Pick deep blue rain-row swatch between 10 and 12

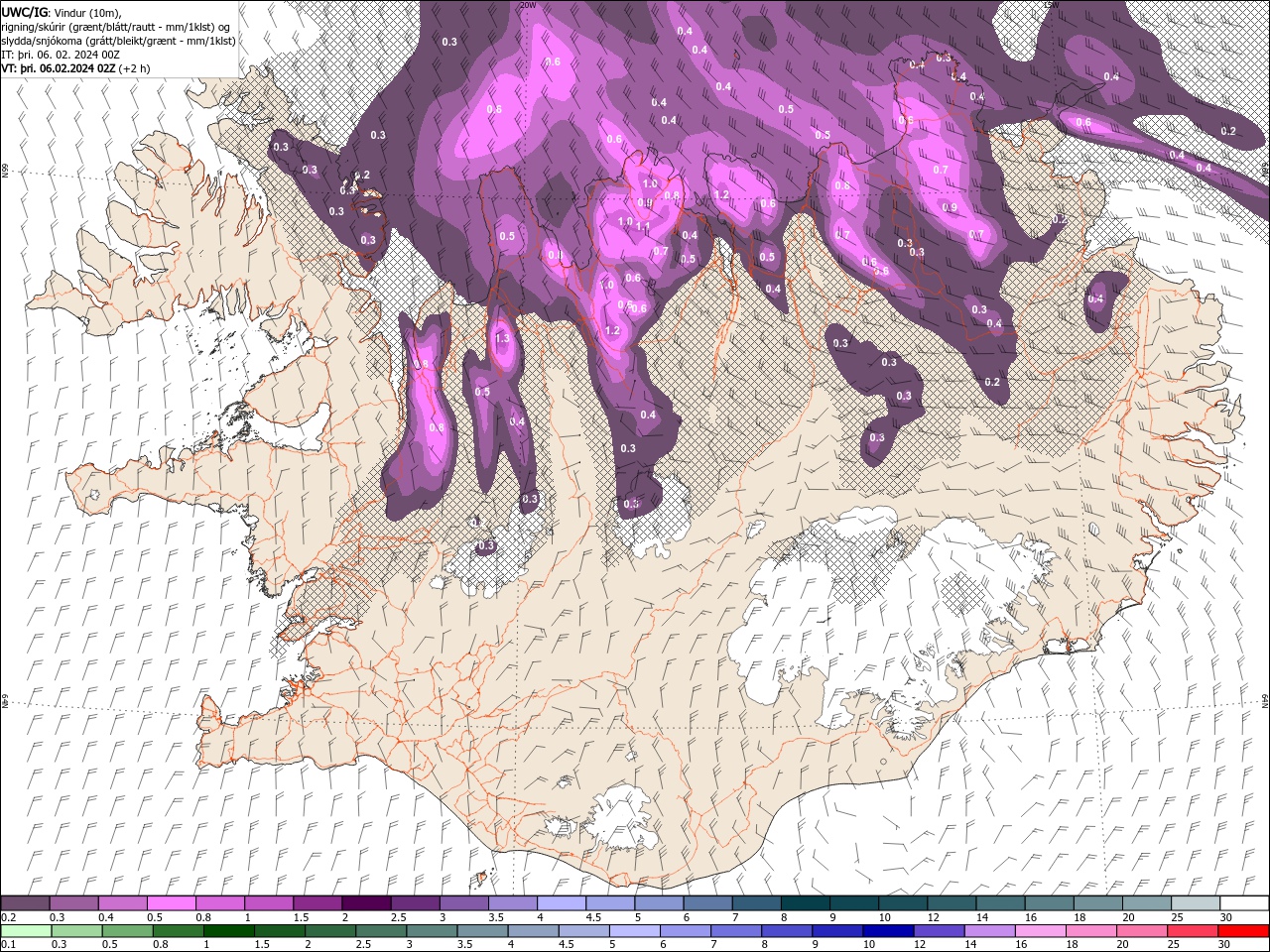click(x=890, y=930)
